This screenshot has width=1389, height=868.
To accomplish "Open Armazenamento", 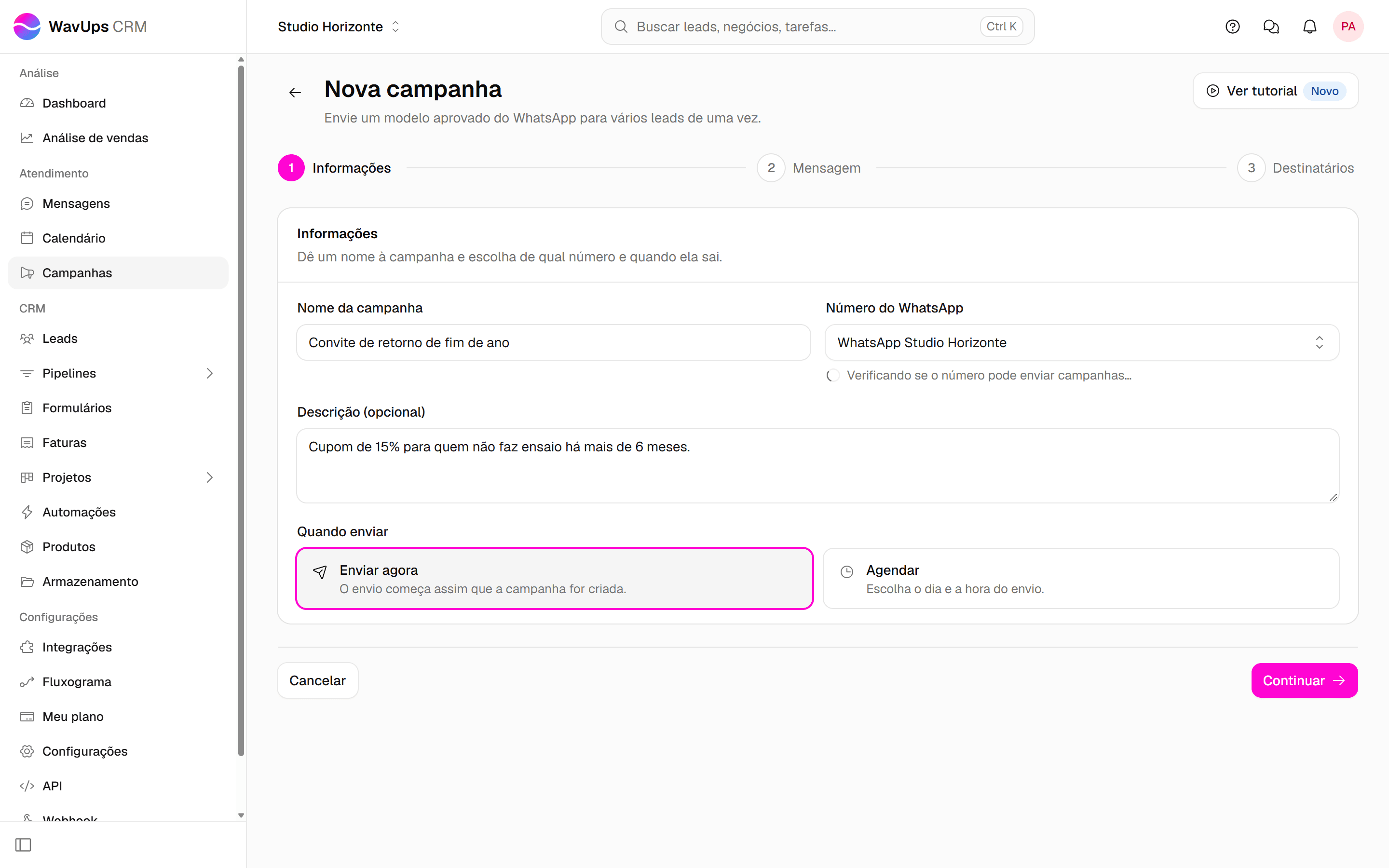I will pyautogui.click(x=118, y=582).
